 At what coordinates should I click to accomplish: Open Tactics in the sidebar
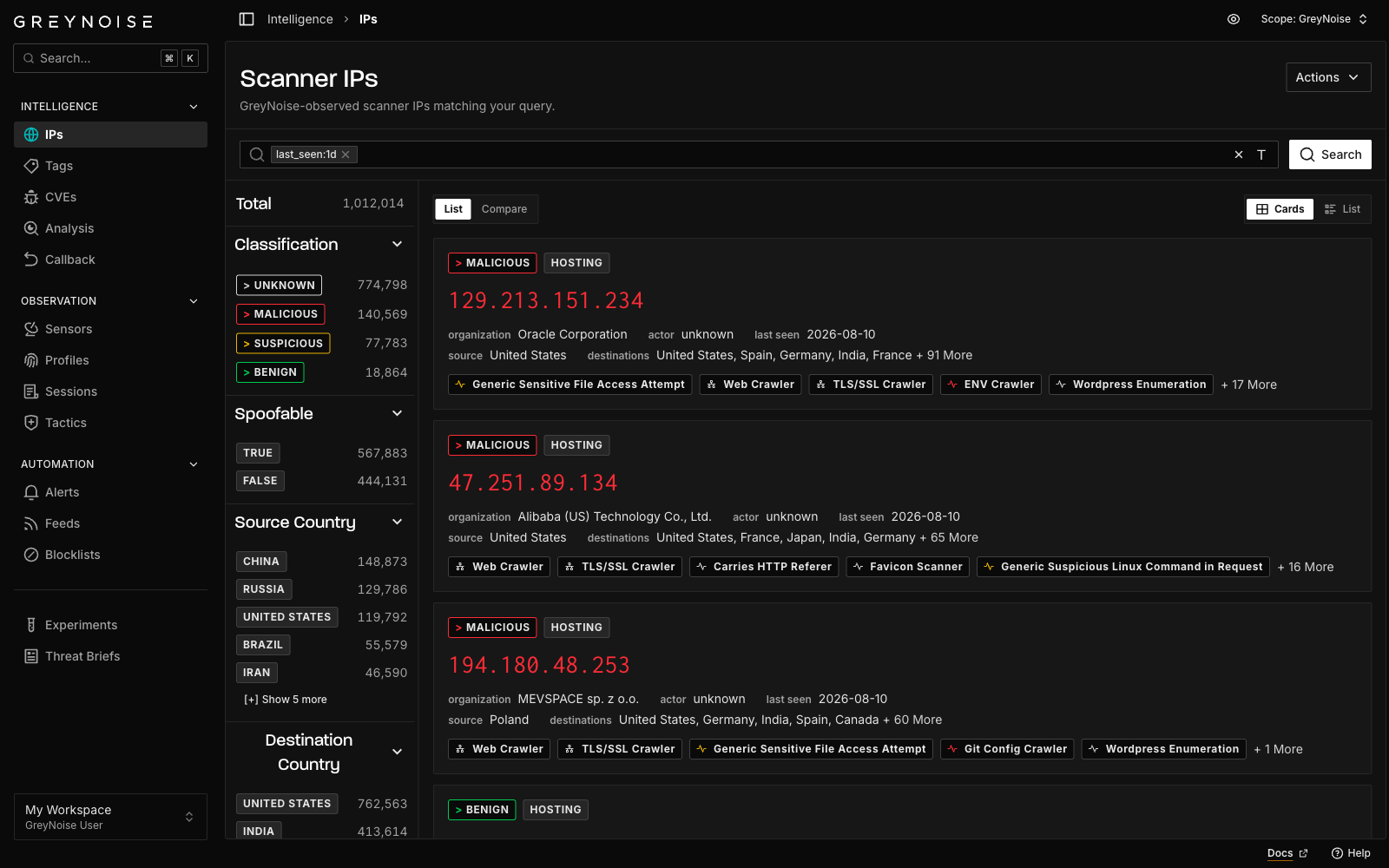(x=110, y=423)
